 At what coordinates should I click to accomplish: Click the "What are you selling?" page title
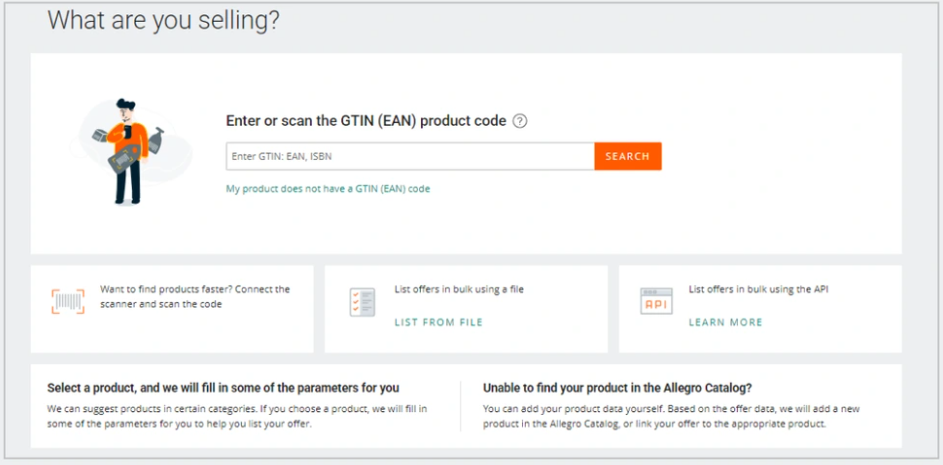[163, 21]
